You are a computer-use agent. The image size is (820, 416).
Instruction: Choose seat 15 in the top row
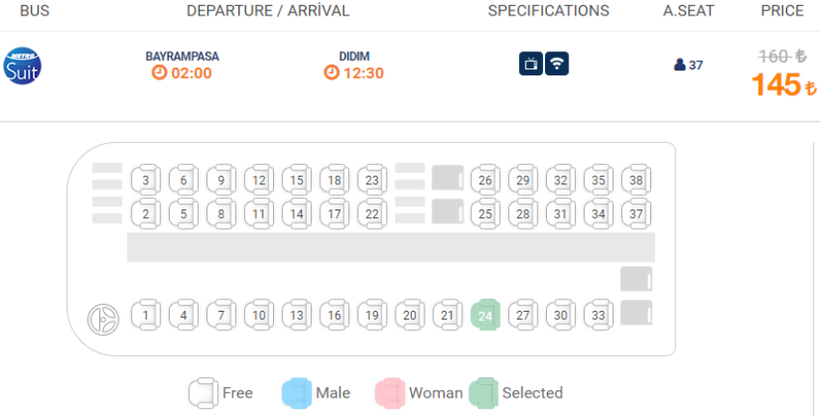click(x=296, y=180)
